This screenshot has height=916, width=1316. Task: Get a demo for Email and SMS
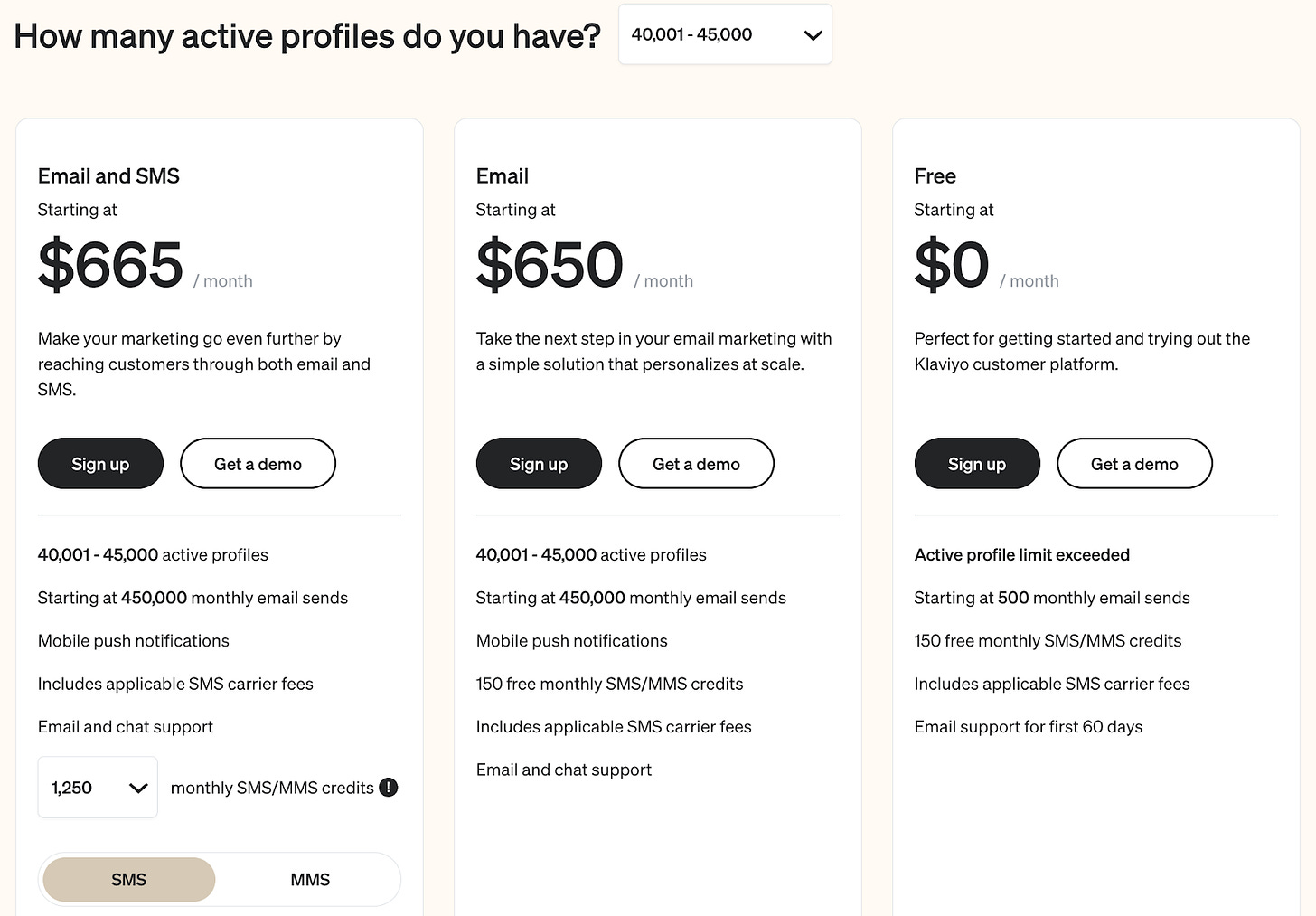pos(258,464)
